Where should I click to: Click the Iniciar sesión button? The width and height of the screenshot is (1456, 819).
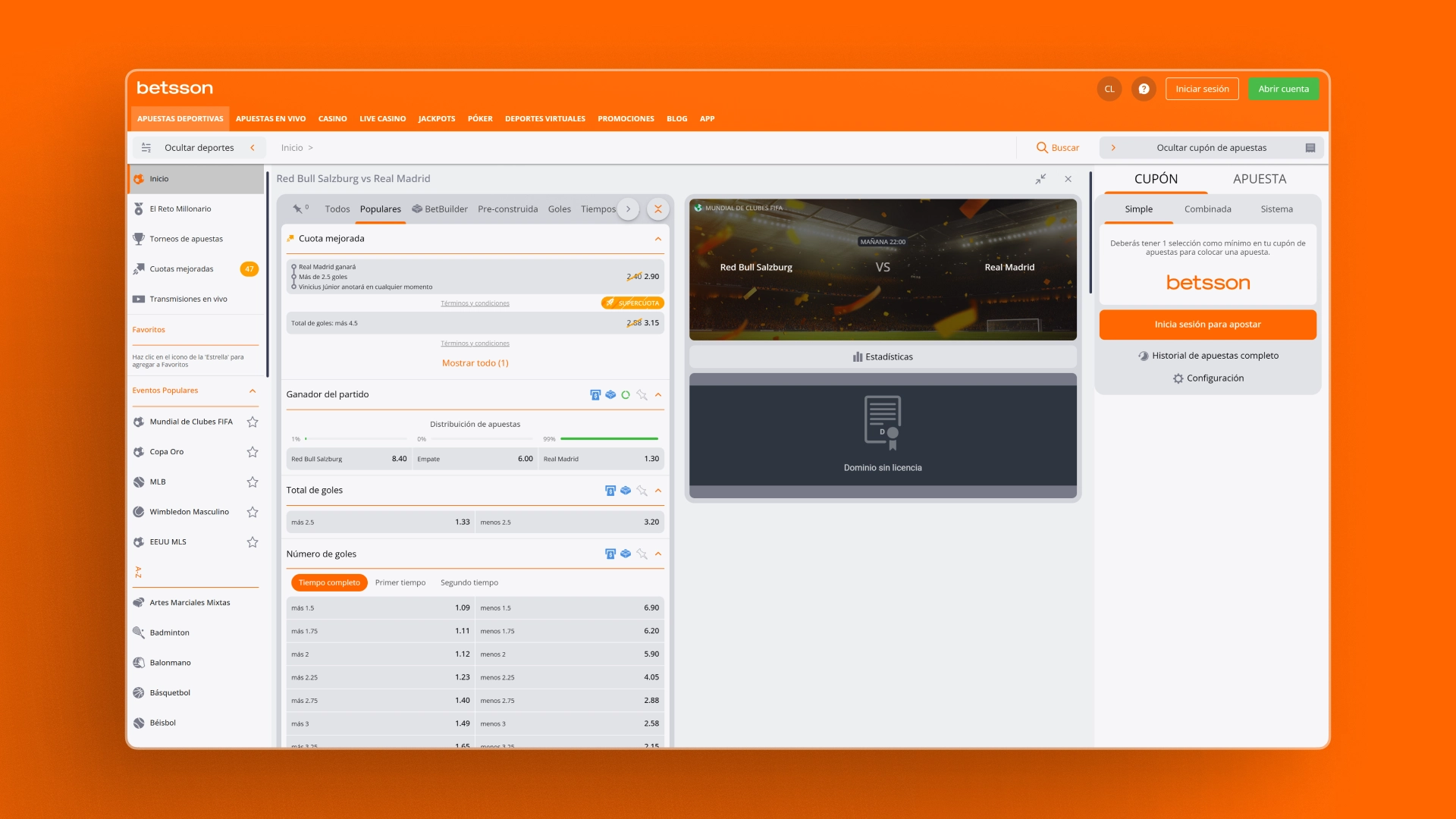(x=1202, y=89)
